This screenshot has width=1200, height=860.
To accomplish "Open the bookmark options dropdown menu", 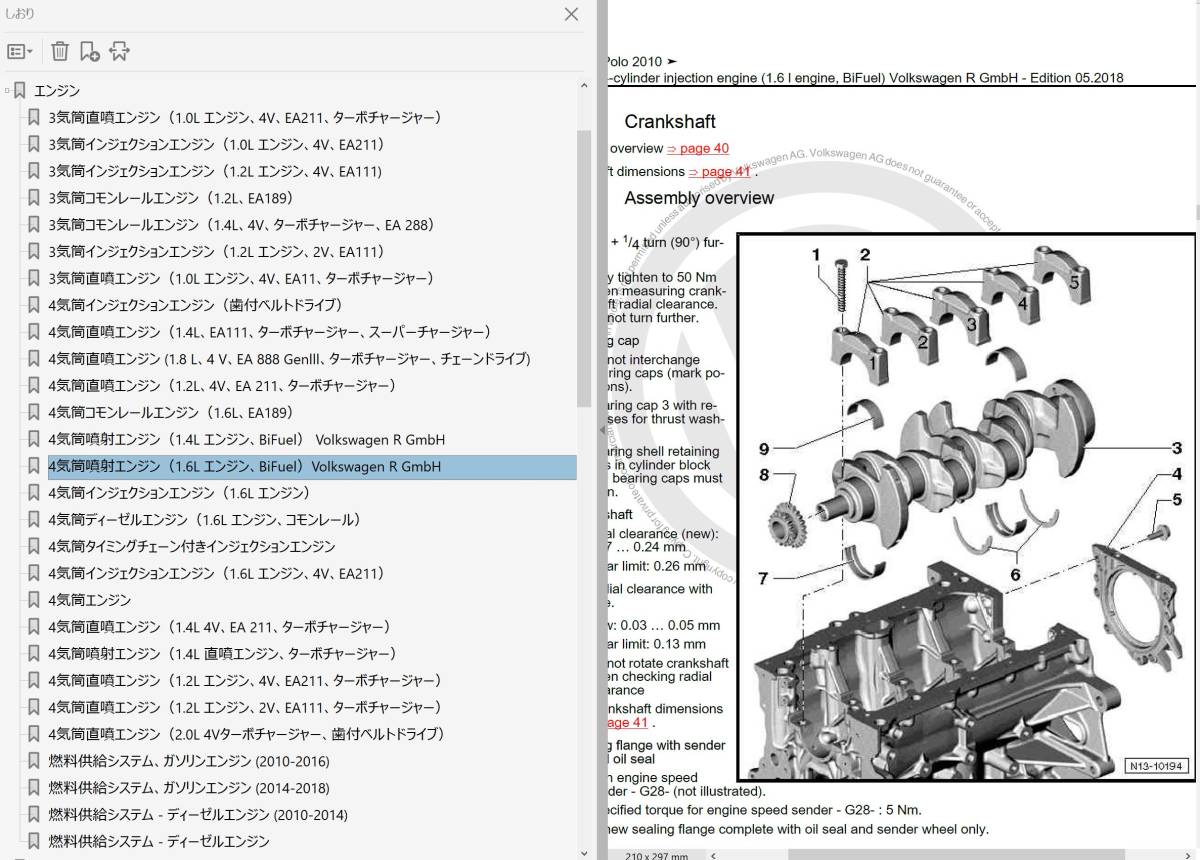I will click(x=20, y=51).
